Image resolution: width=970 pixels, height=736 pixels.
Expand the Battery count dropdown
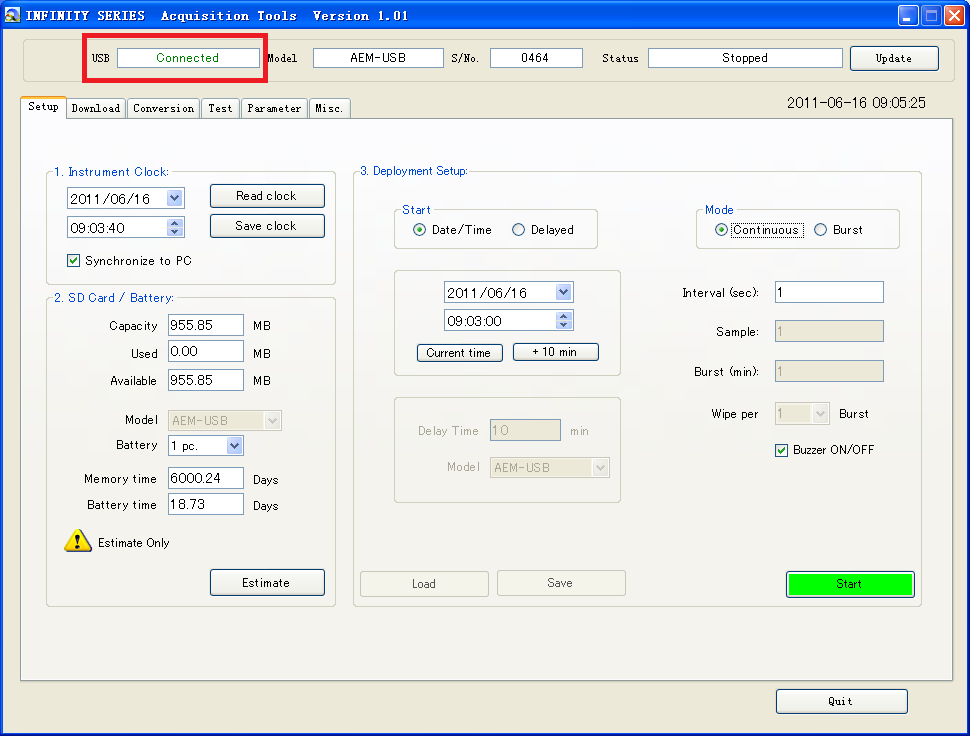click(x=234, y=446)
